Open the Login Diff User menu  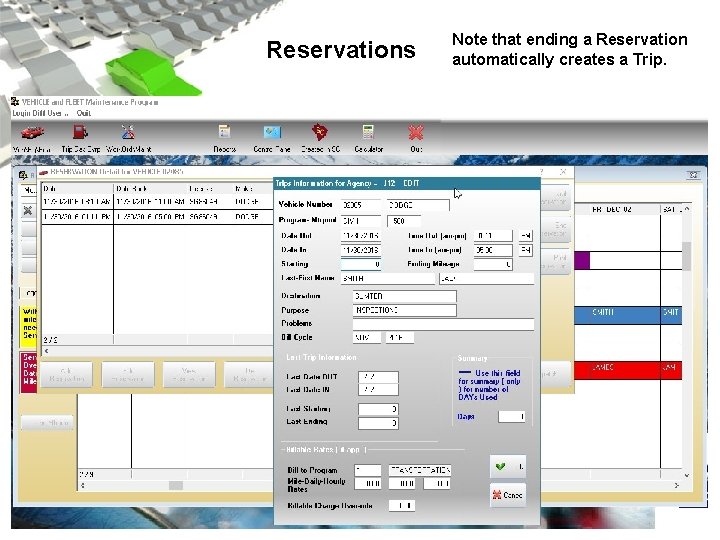click(40, 113)
